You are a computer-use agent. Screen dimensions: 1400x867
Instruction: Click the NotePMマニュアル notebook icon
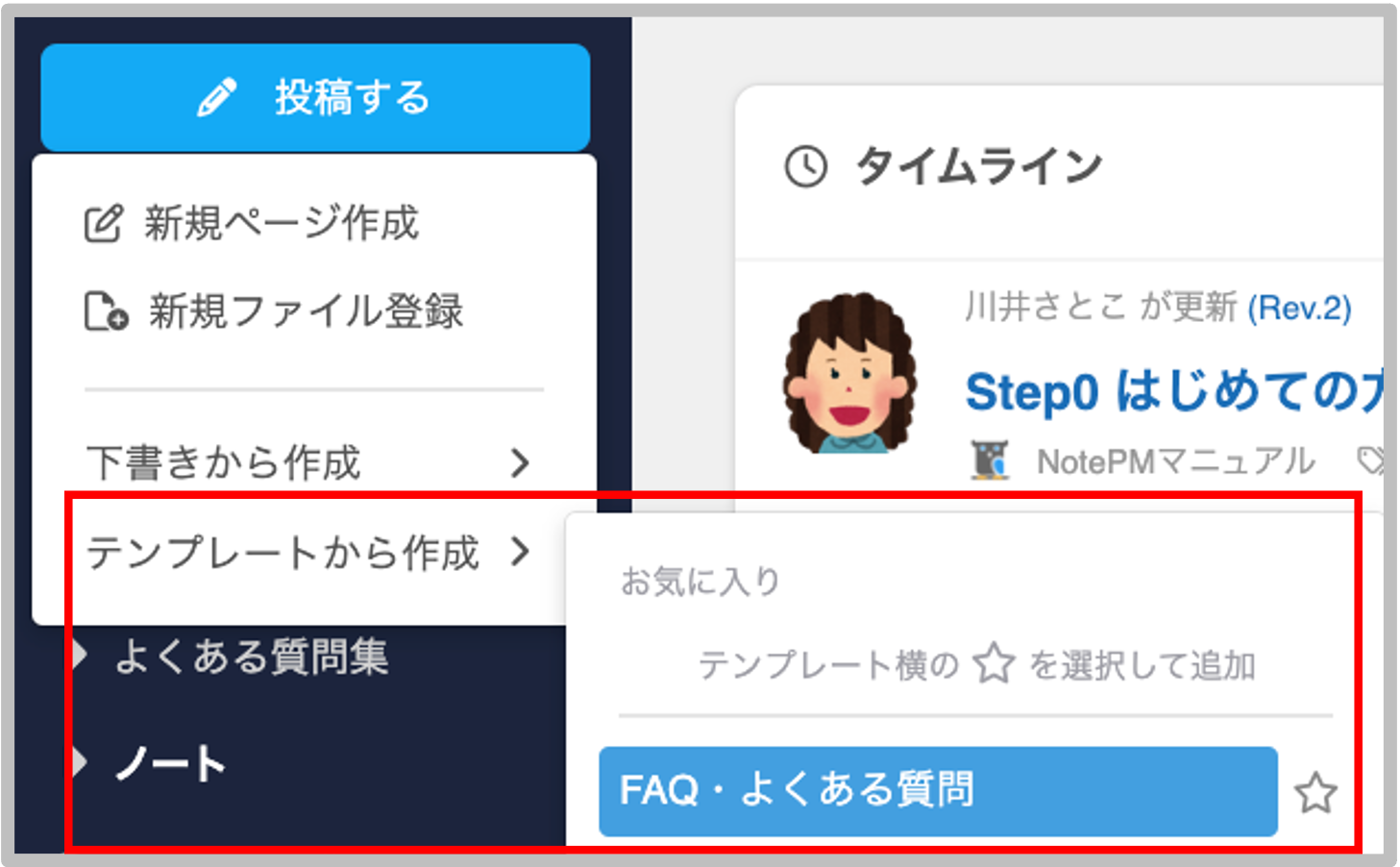992,458
